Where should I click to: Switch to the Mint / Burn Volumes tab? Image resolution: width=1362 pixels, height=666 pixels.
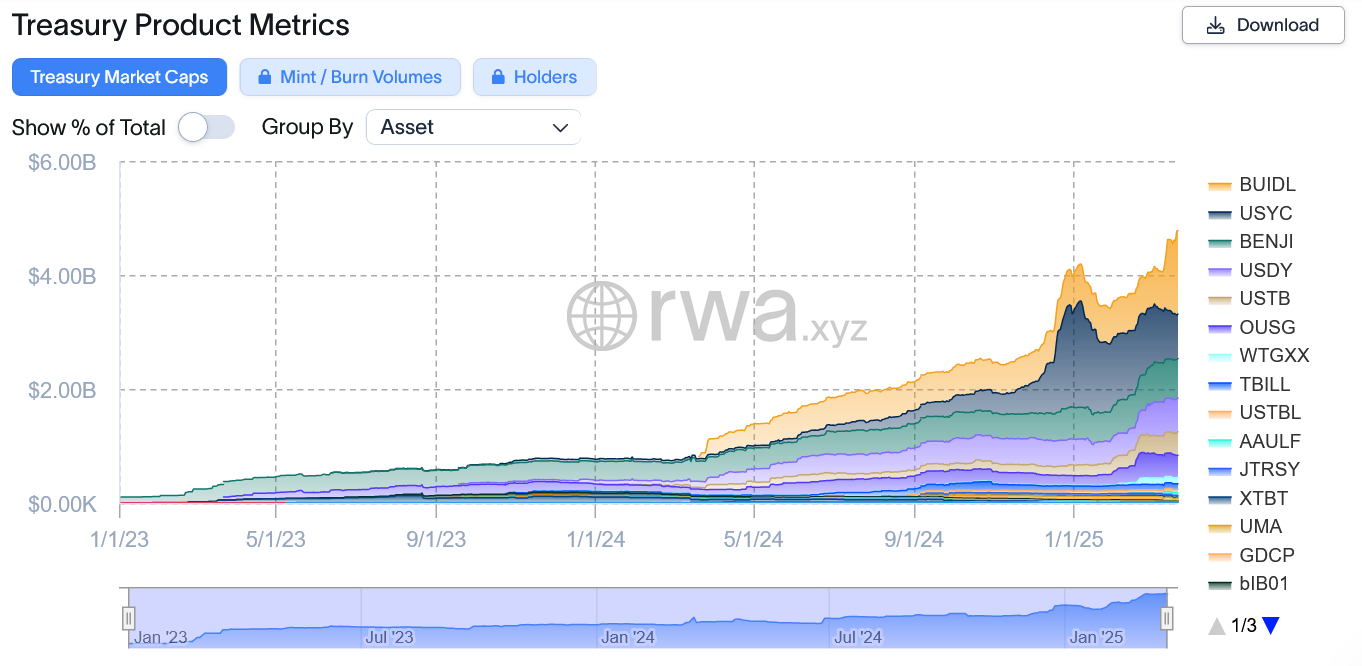pyautogui.click(x=350, y=77)
